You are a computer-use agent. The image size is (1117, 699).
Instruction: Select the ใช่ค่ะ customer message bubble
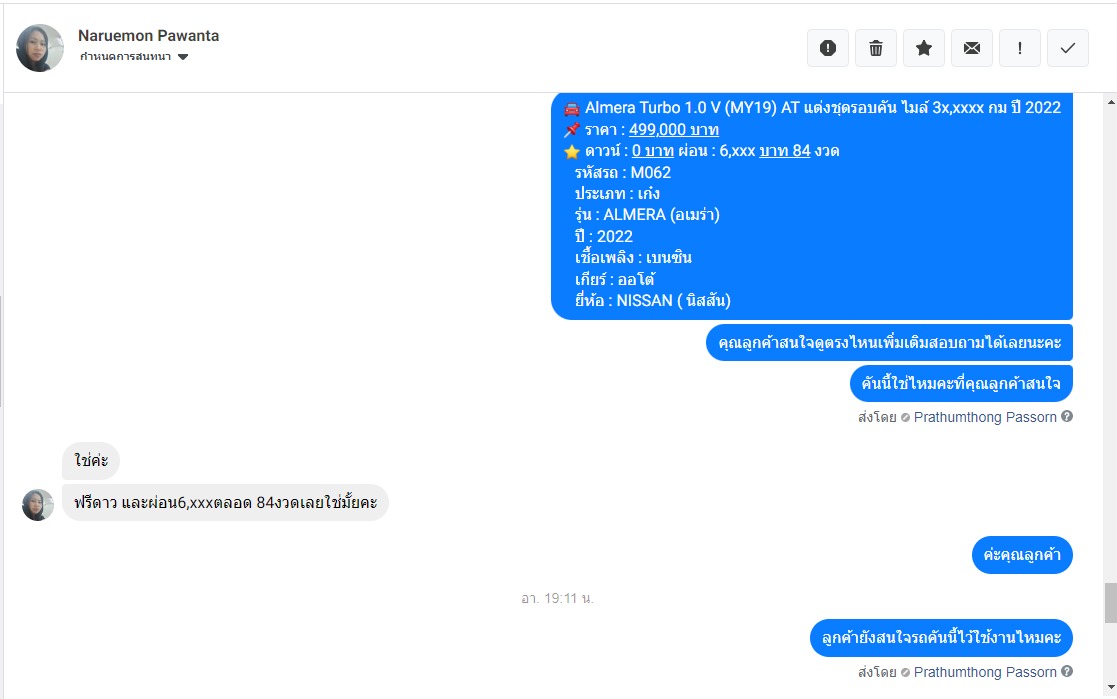pyautogui.click(x=90, y=460)
